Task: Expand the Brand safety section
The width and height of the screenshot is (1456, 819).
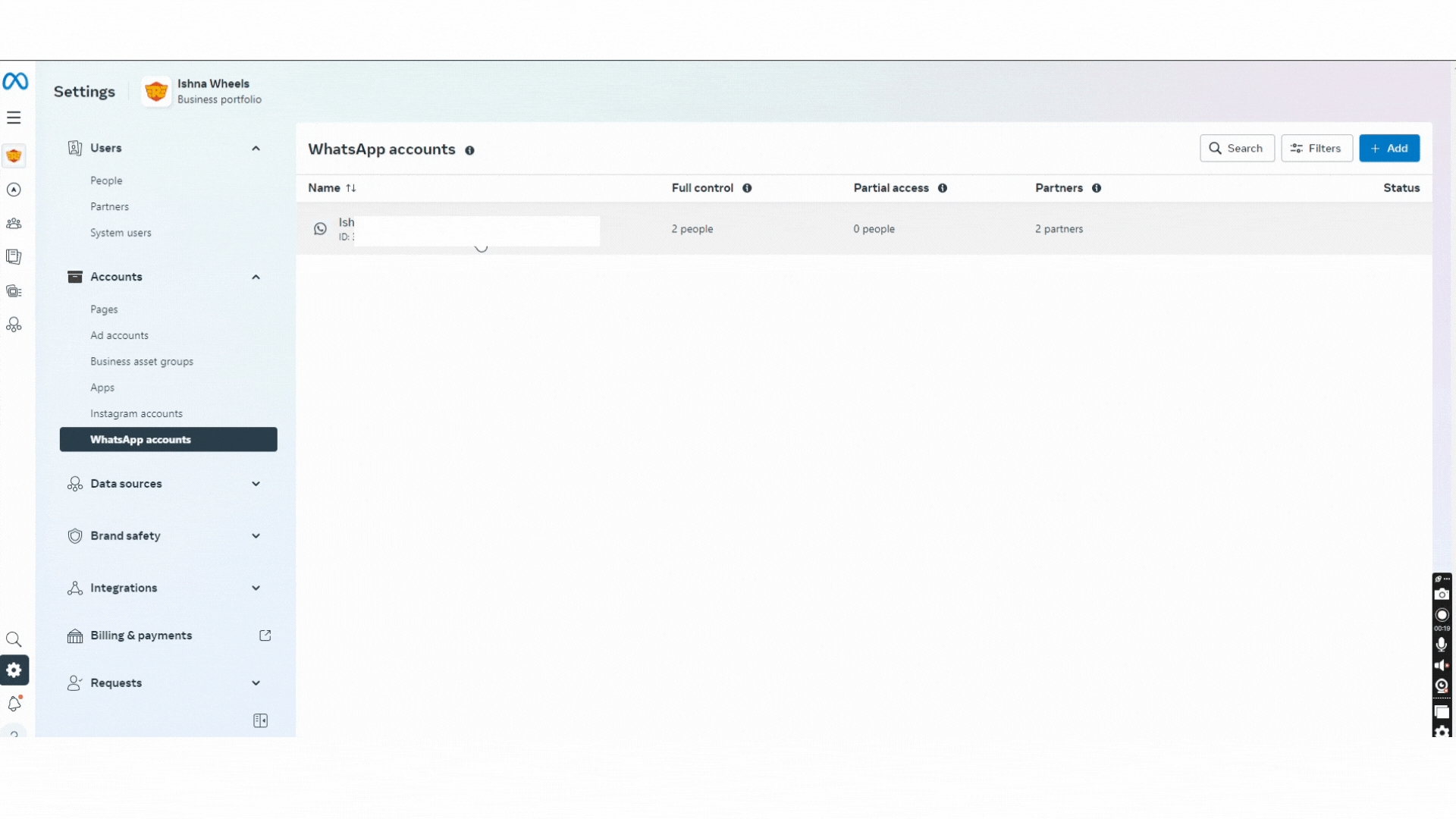Action: pos(256,536)
